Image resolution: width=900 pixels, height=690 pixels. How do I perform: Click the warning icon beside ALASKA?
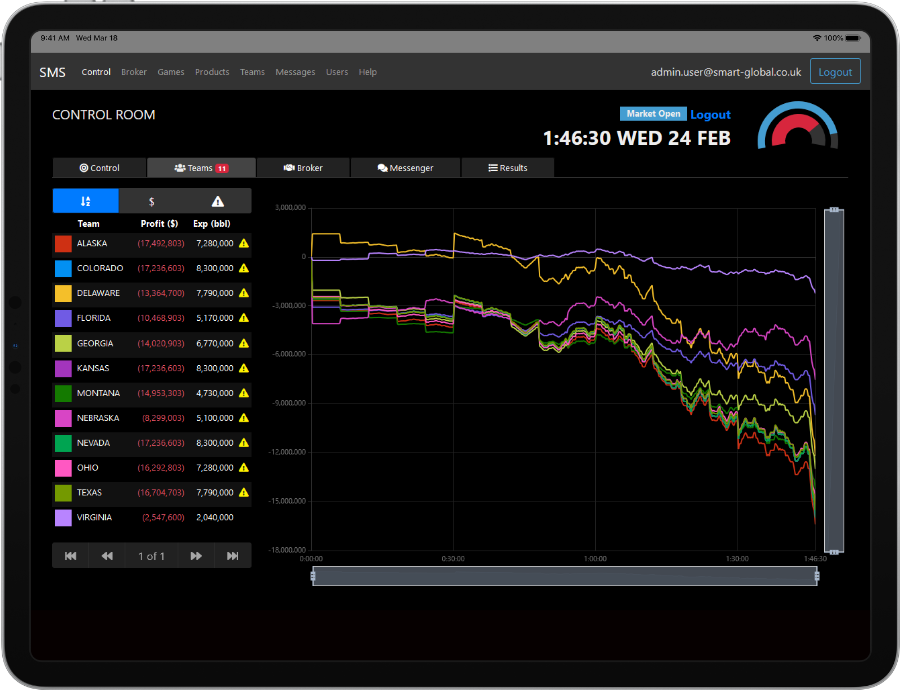point(244,243)
